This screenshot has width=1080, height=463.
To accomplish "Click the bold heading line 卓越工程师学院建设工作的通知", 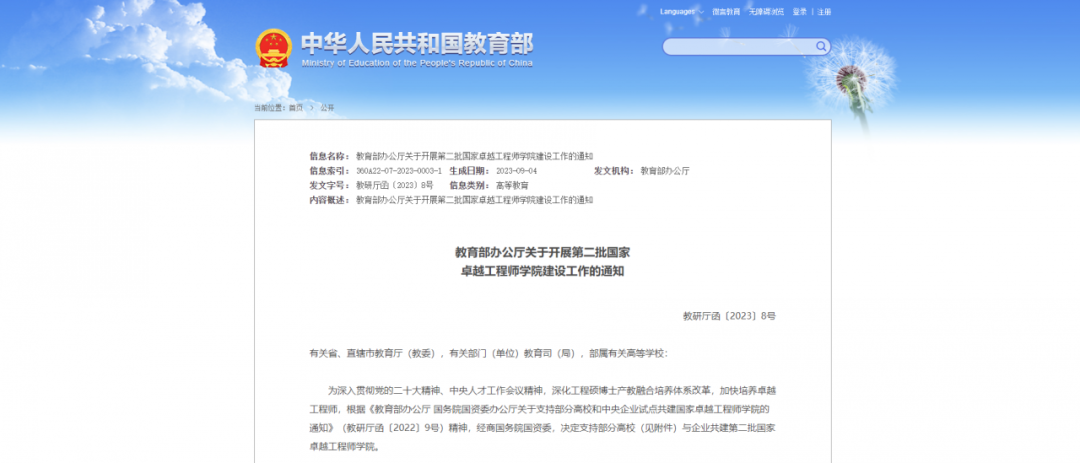I will 542,271.
